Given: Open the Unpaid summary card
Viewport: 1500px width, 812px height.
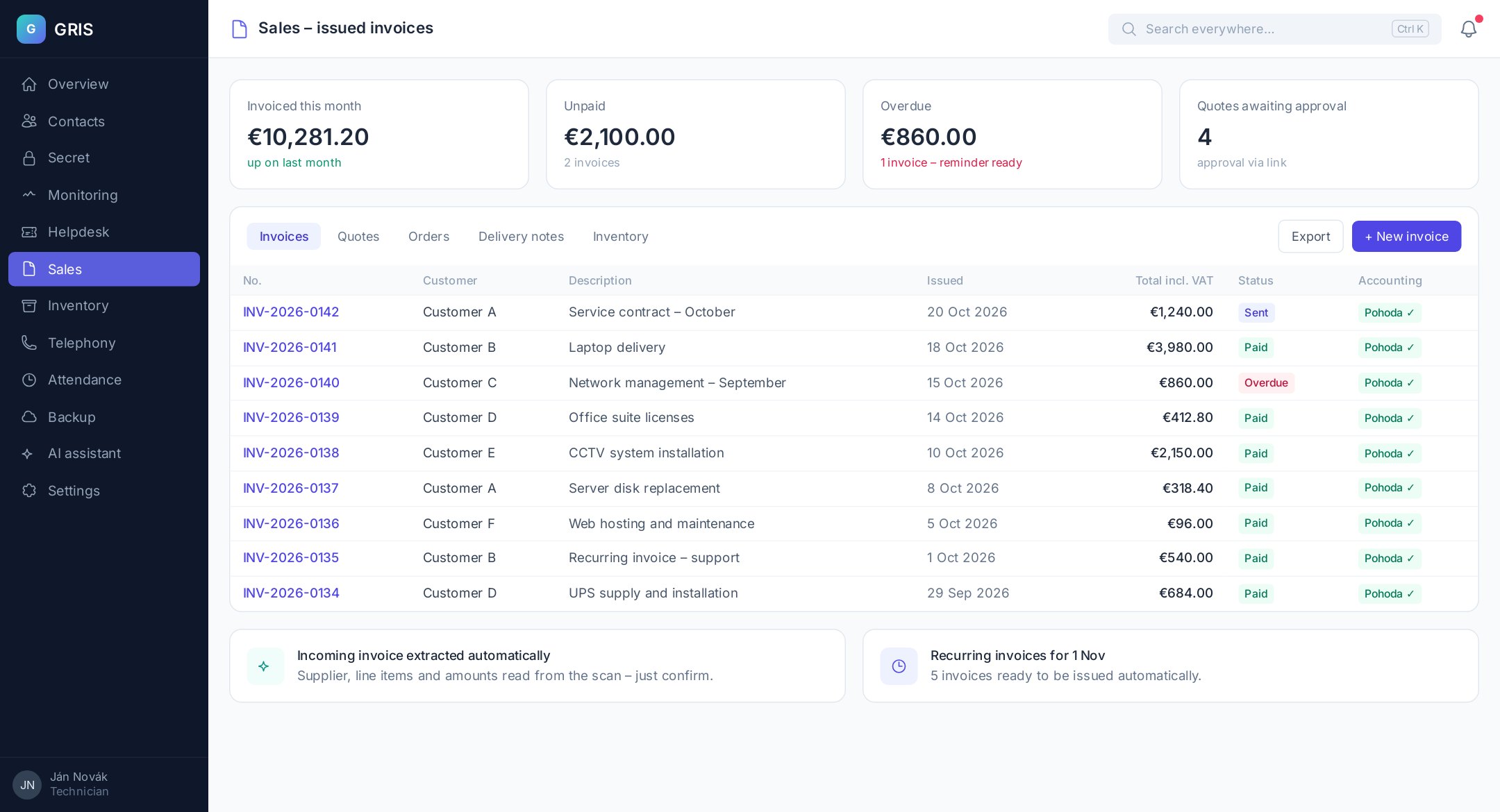Looking at the screenshot, I should (x=695, y=134).
